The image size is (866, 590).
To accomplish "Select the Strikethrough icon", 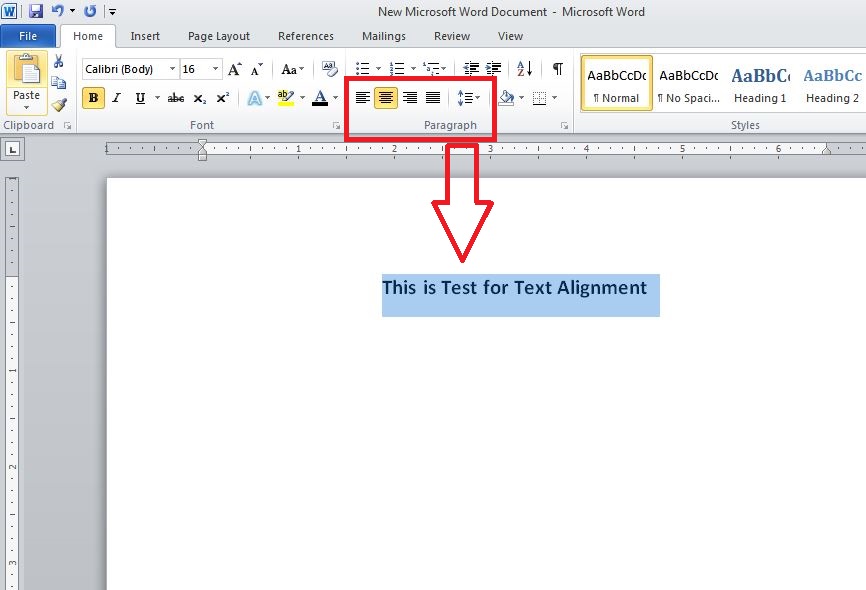I will 176,97.
